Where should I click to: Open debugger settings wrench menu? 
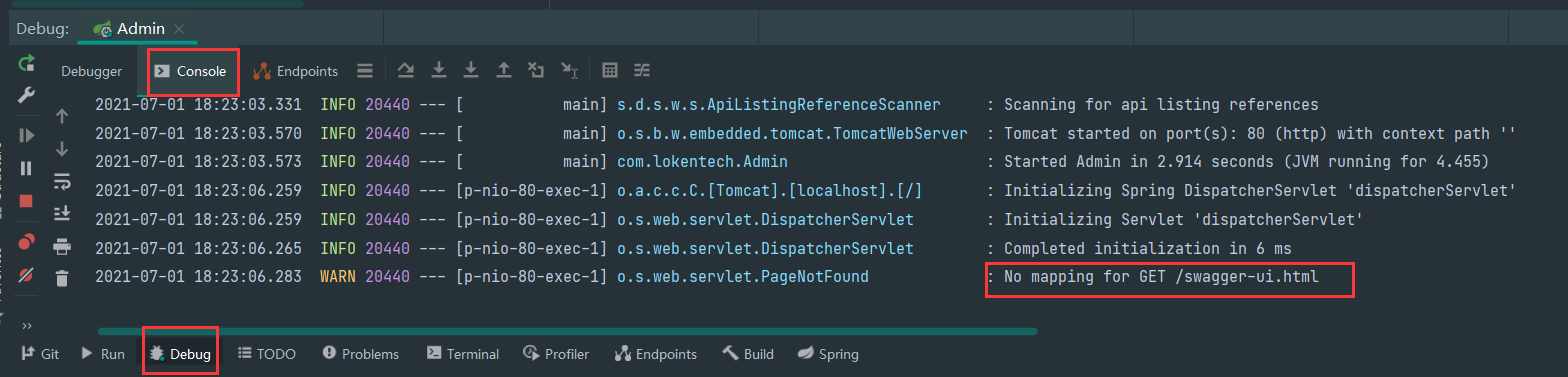click(27, 96)
